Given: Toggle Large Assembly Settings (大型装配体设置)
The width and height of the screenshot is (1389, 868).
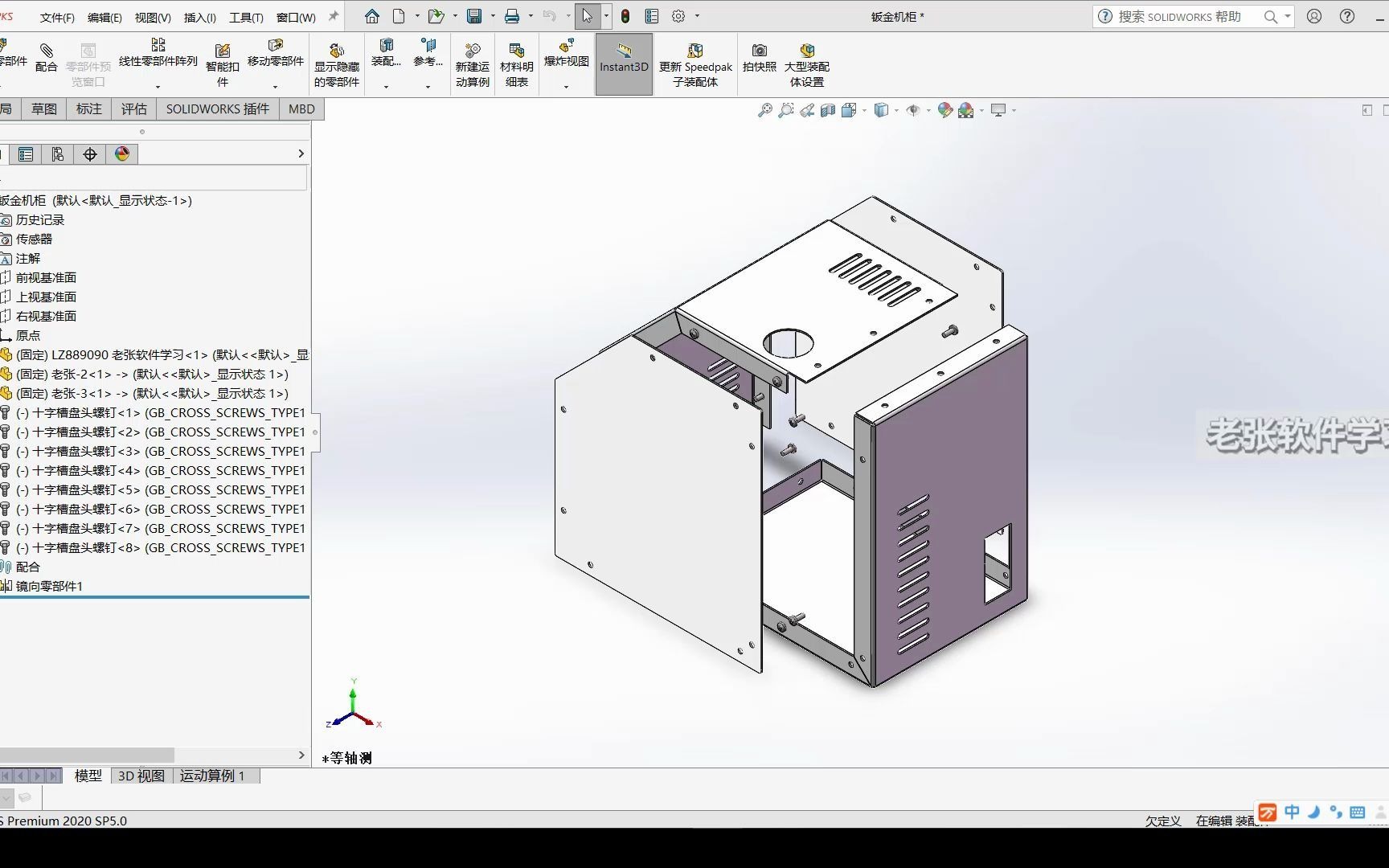Looking at the screenshot, I should coord(806,64).
